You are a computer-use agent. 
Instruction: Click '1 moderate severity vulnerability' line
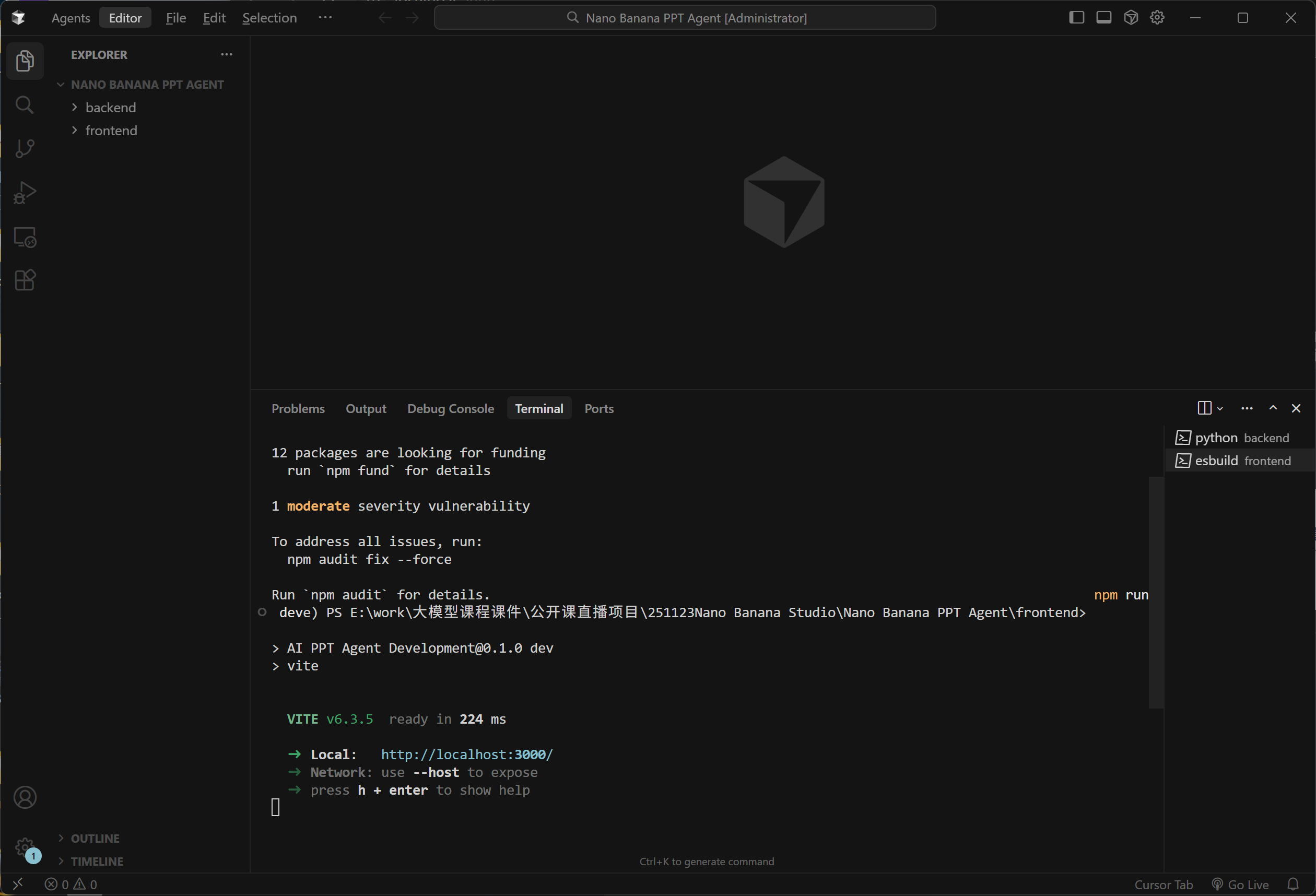pyautogui.click(x=401, y=506)
